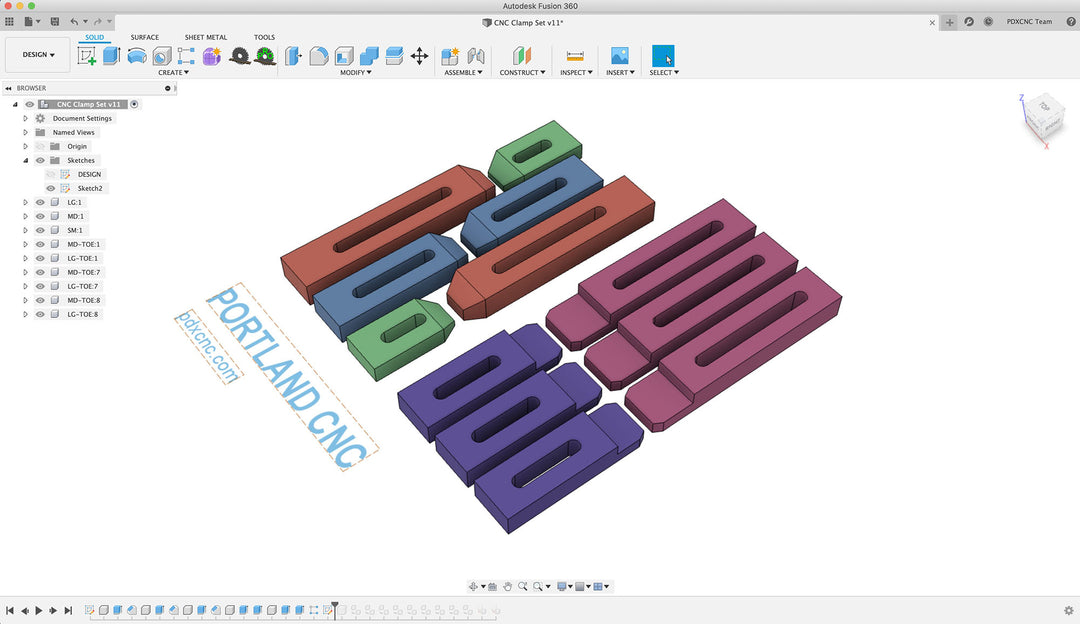
Task: Click the Insert image icon
Action: [x=620, y=56]
